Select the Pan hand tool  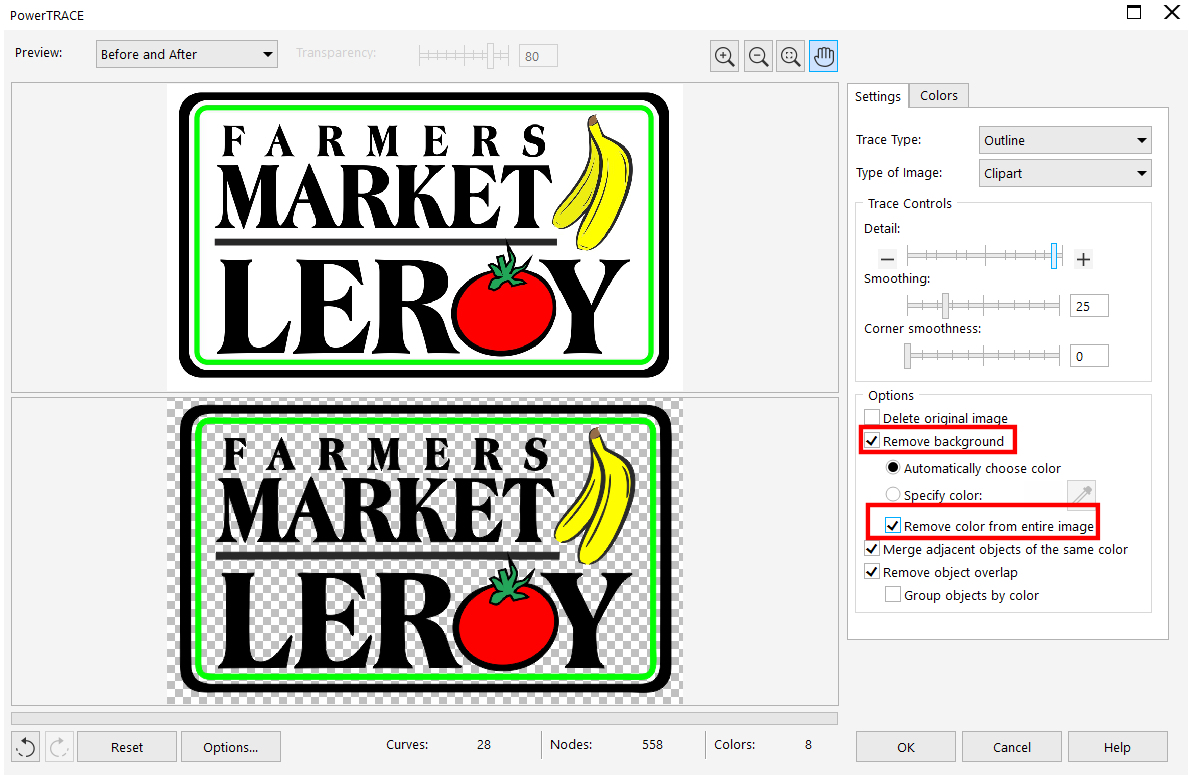point(823,56)
